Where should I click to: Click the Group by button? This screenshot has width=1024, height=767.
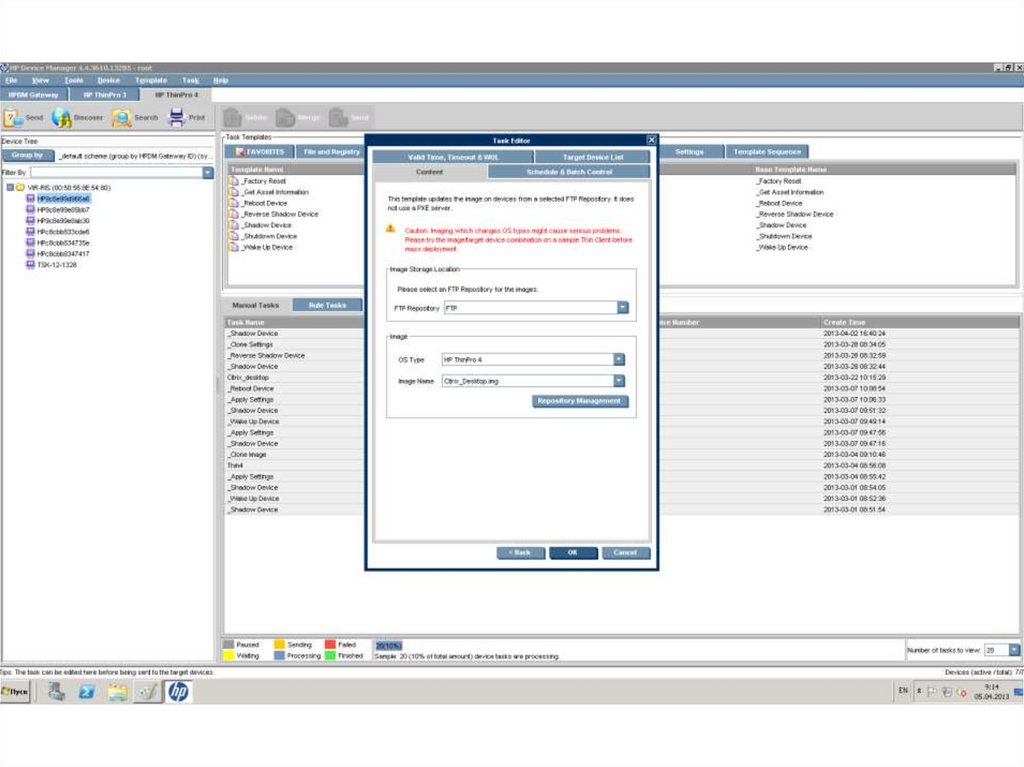tap(27, 155)
